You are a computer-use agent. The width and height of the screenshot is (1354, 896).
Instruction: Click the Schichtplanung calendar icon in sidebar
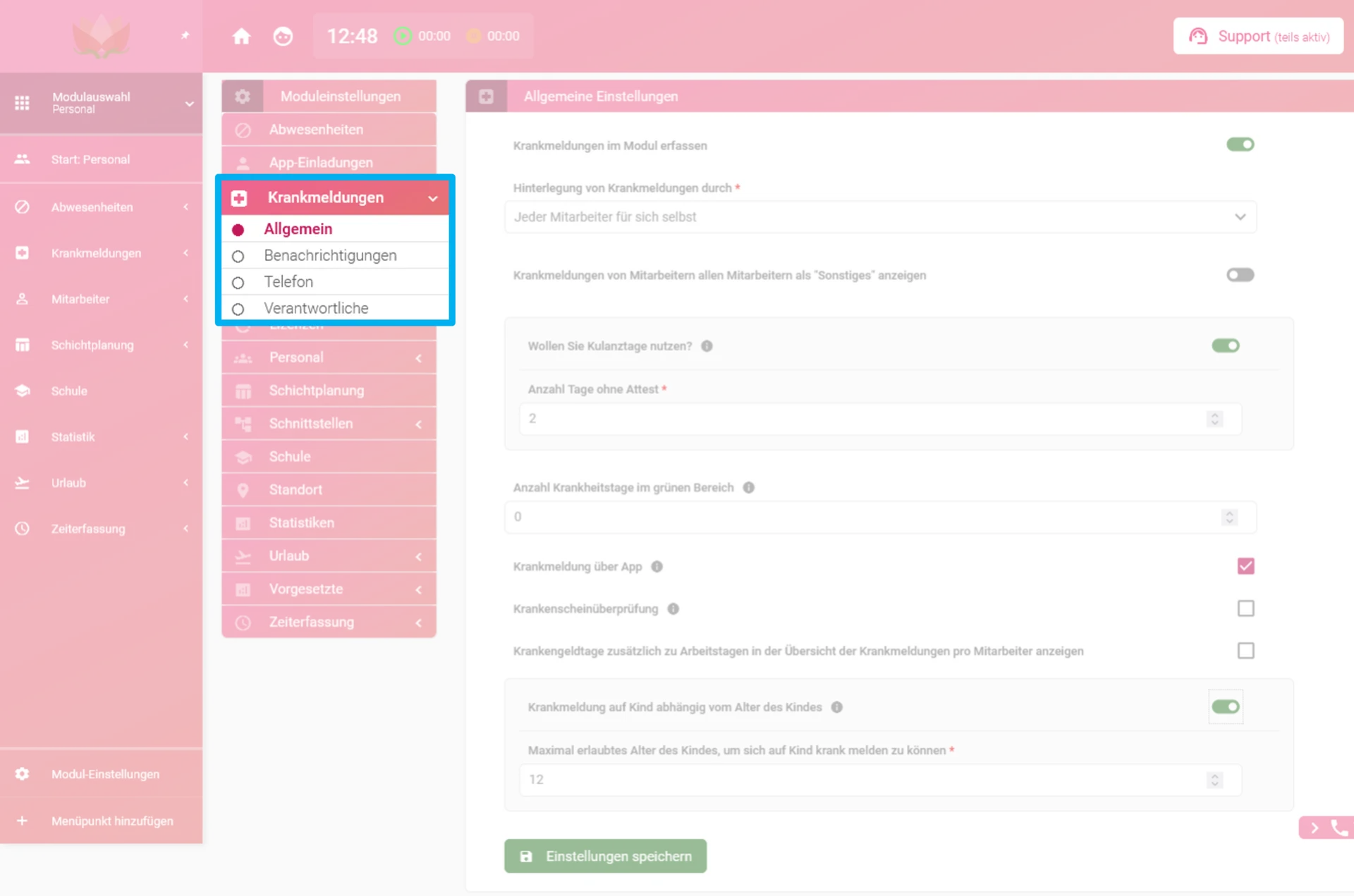point(23,345)
